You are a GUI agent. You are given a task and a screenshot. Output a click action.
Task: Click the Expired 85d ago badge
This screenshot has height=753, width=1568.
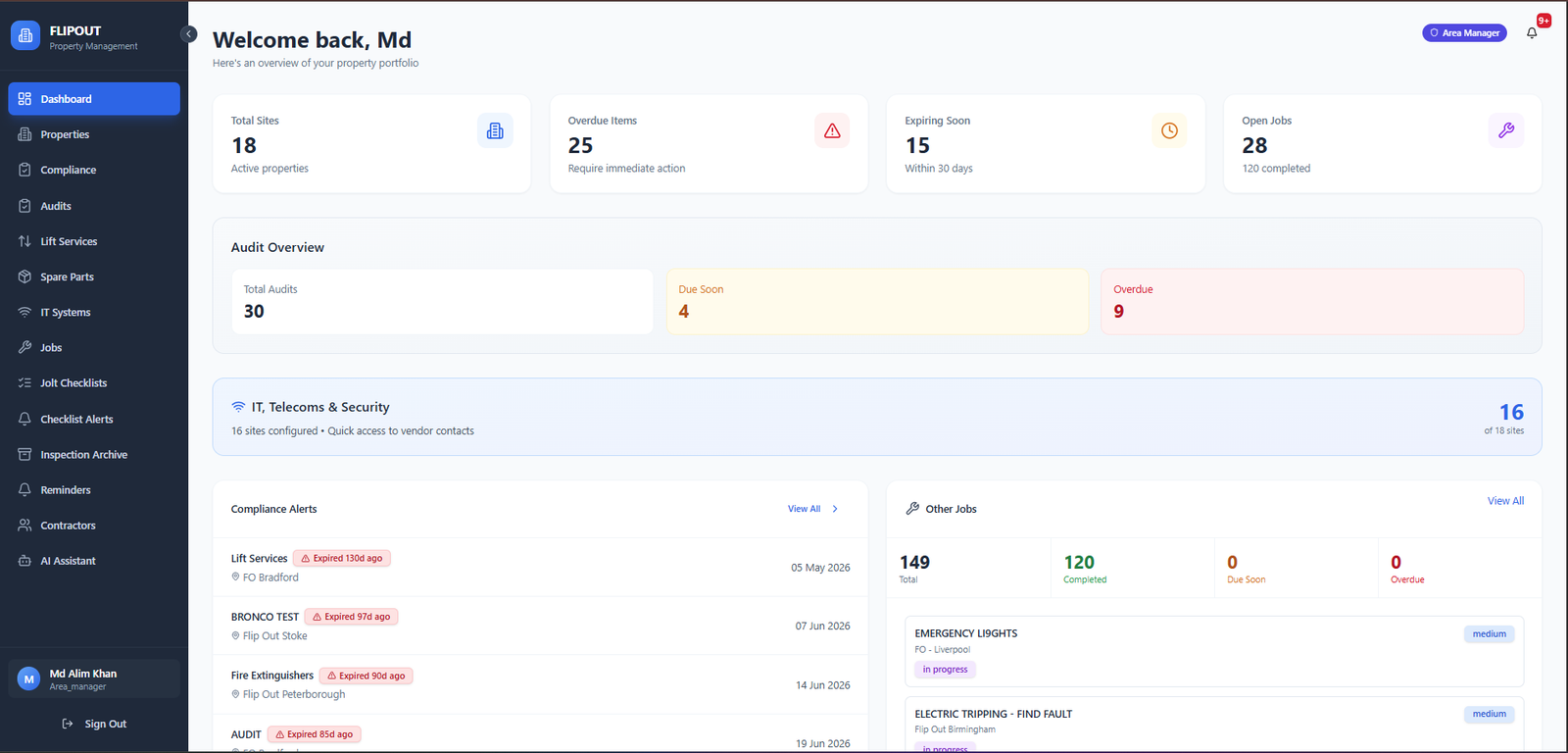click(314, 734)
